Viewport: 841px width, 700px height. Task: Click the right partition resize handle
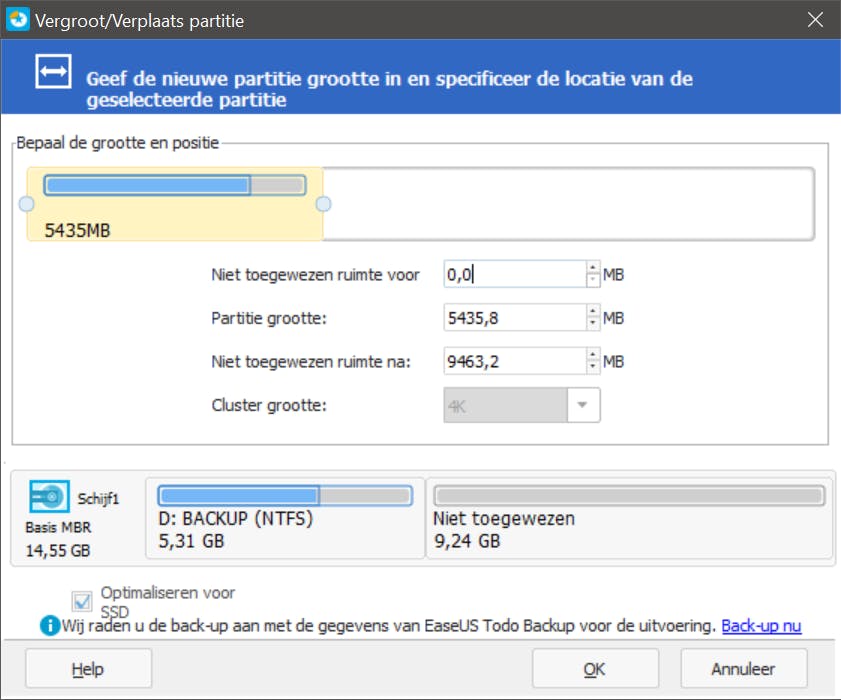[323, 204]
